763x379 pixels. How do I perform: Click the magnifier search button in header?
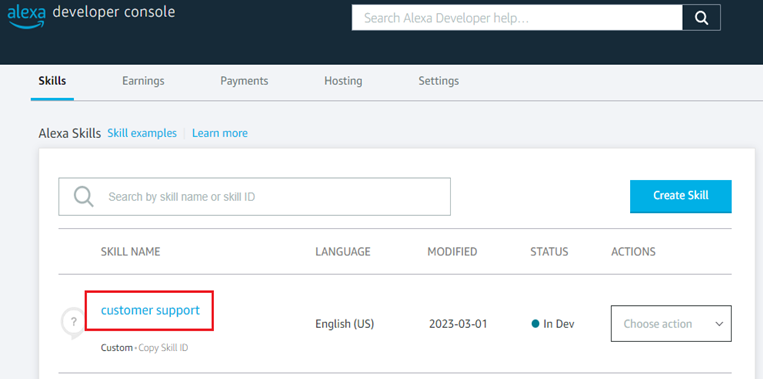tap(701, 18)
